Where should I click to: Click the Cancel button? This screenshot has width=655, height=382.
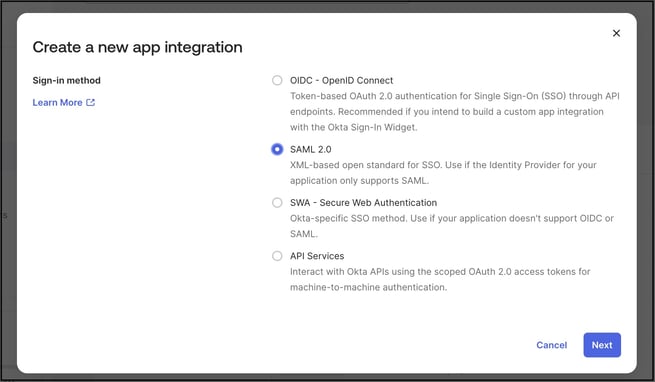tap(551, 345)
